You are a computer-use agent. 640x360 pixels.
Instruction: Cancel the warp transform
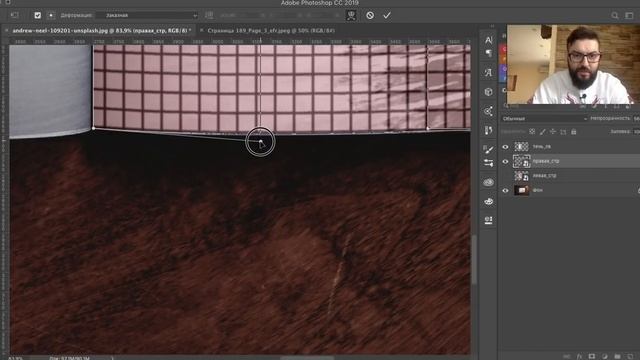pos(370,16)
